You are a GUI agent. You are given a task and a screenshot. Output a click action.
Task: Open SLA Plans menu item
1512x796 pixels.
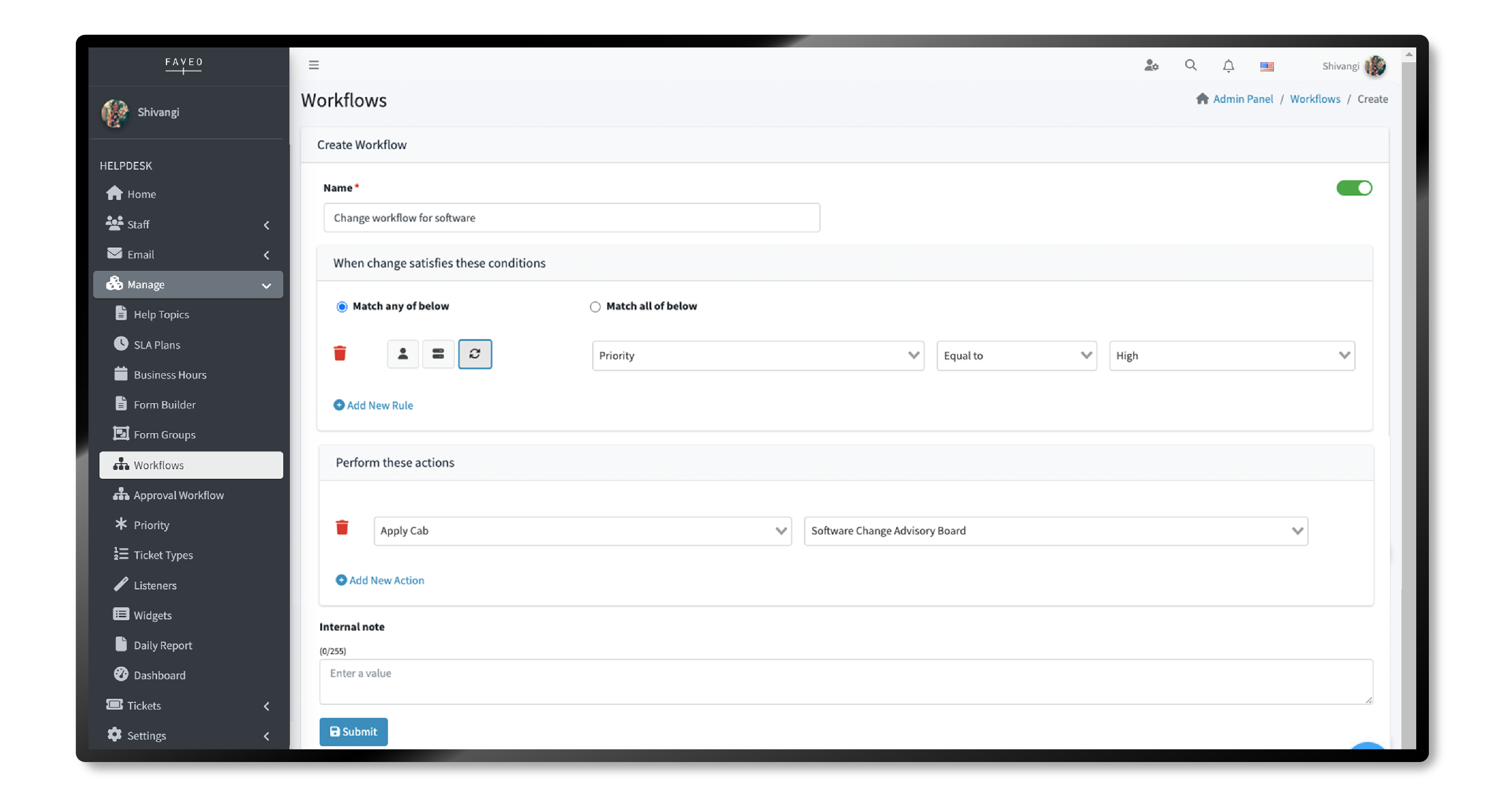tap(156, 345)
